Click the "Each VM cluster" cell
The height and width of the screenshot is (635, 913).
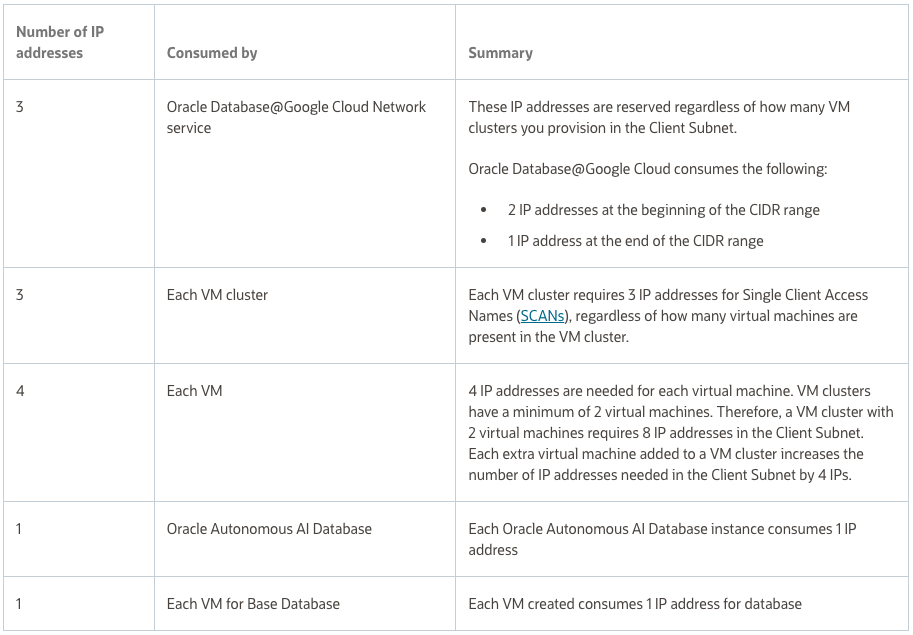[x=217, y=295]
